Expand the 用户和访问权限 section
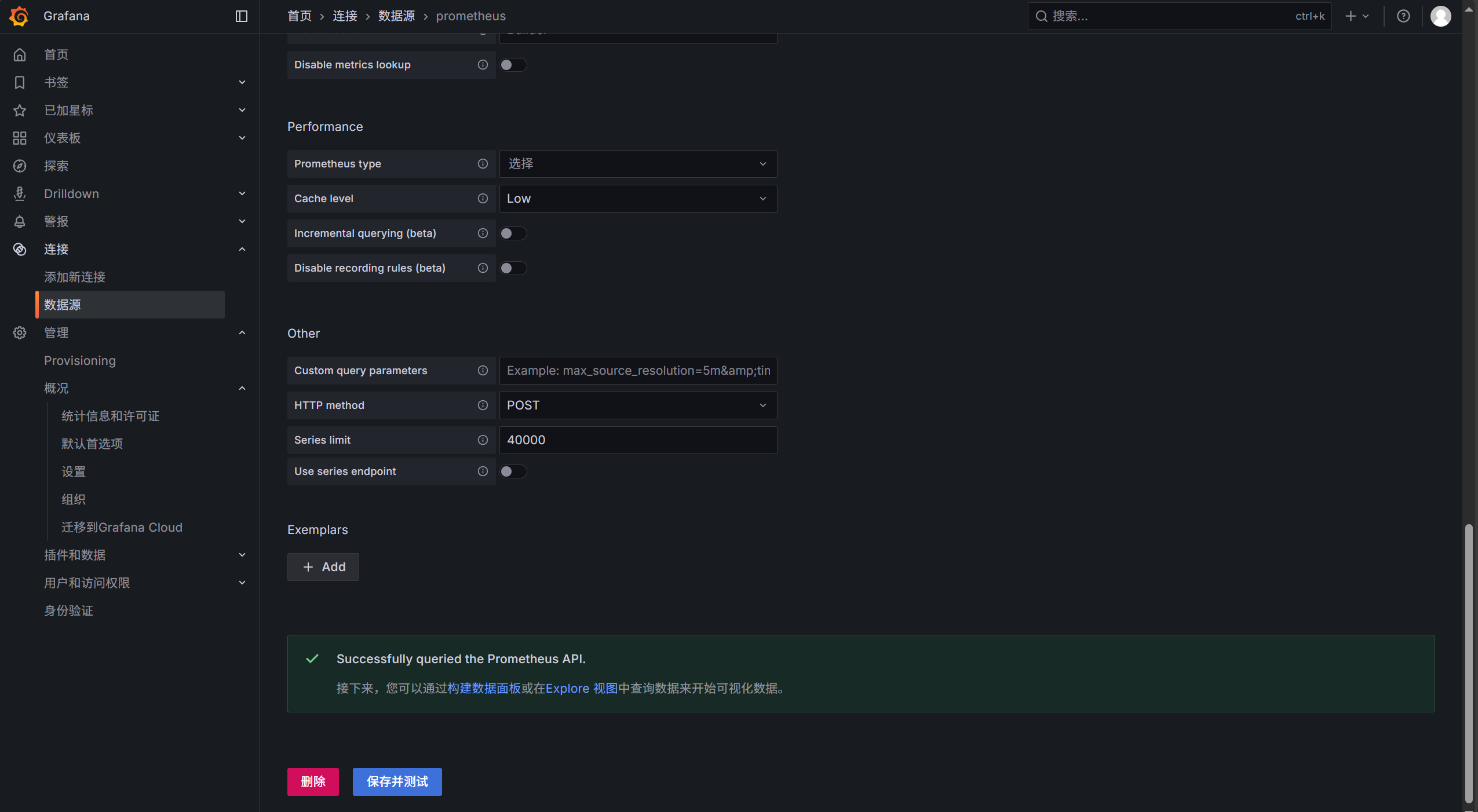Screen dimensions: 1478x812 (x=242, y=583)
